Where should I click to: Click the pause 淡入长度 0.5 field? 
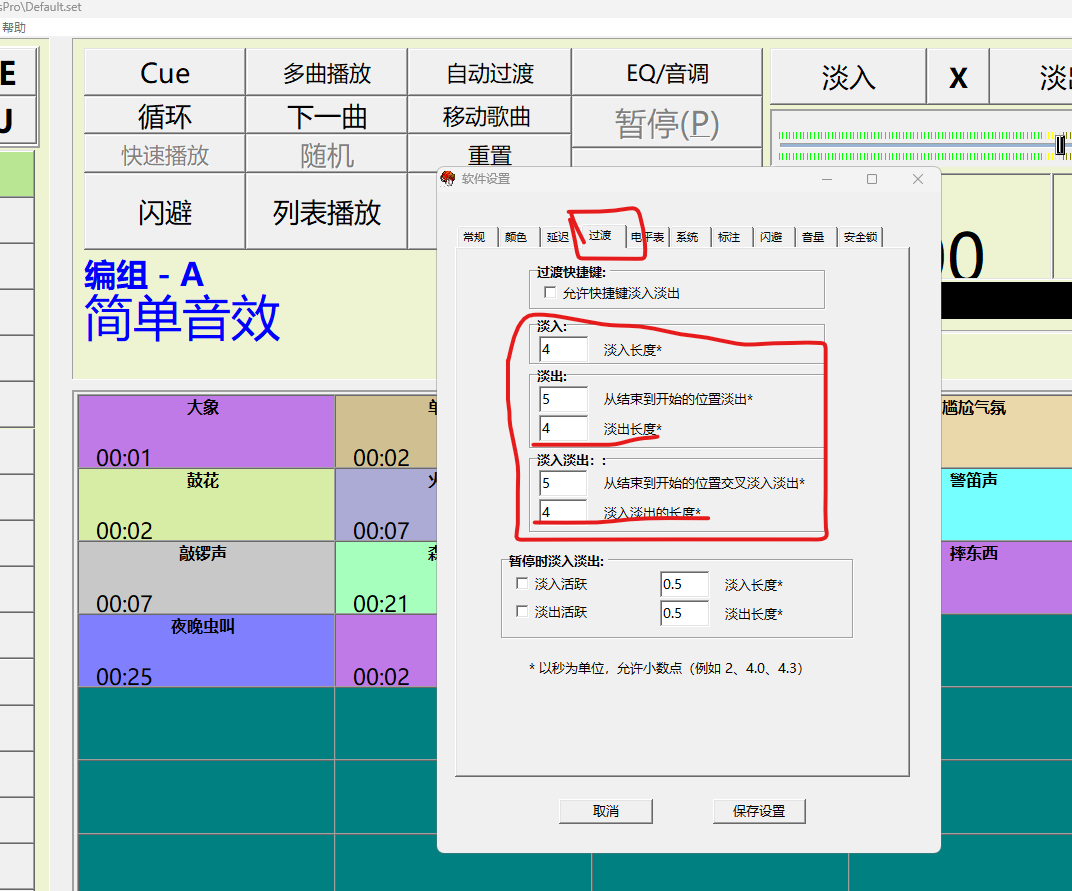684,585
